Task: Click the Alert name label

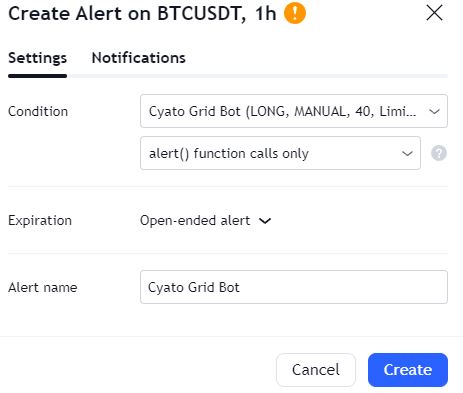Action: pyautogui.click(x=43, y=287)
